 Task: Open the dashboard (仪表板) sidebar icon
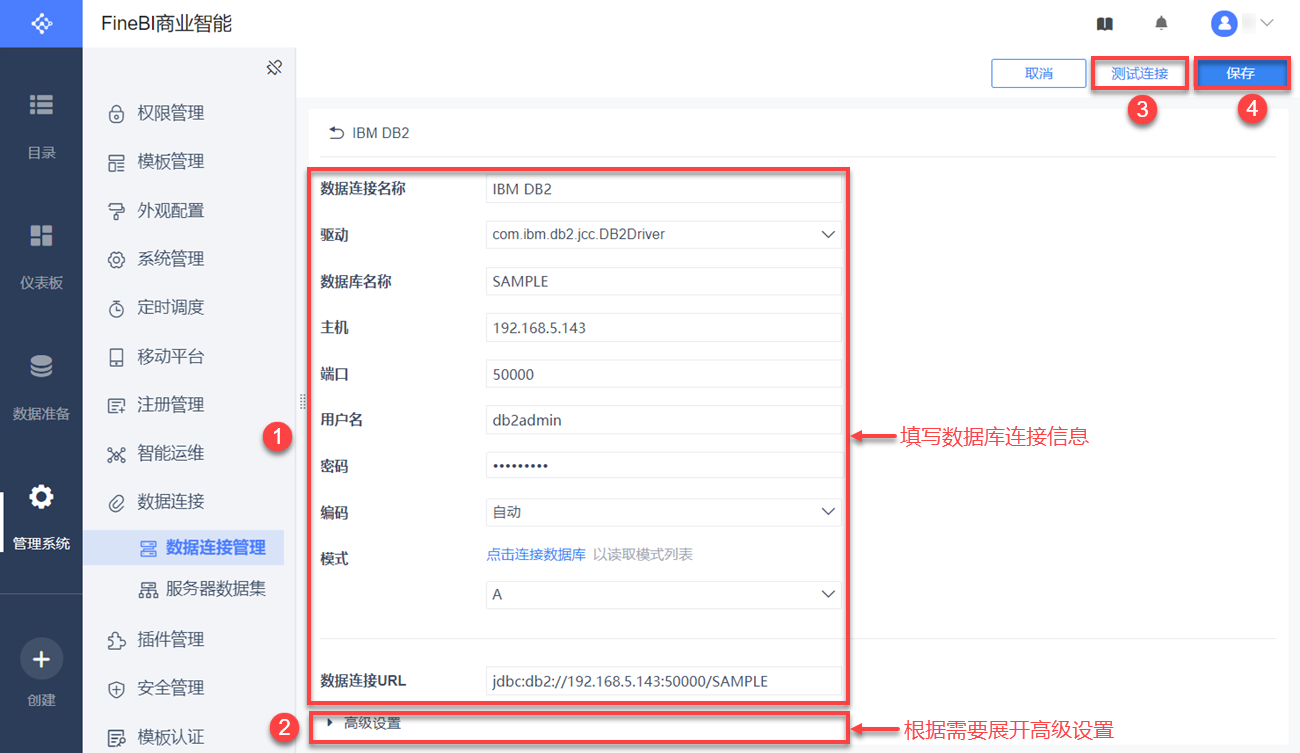coord(41,235)
